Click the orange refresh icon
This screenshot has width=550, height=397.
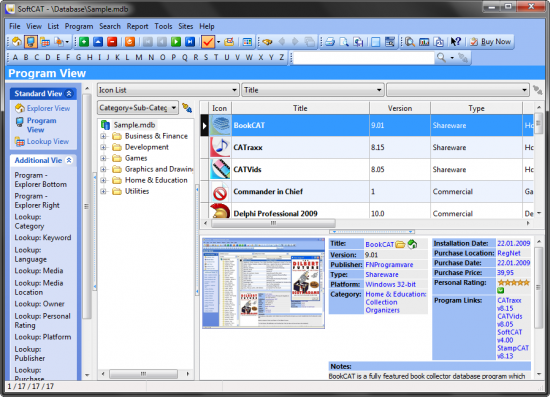[x=130, y=42]
